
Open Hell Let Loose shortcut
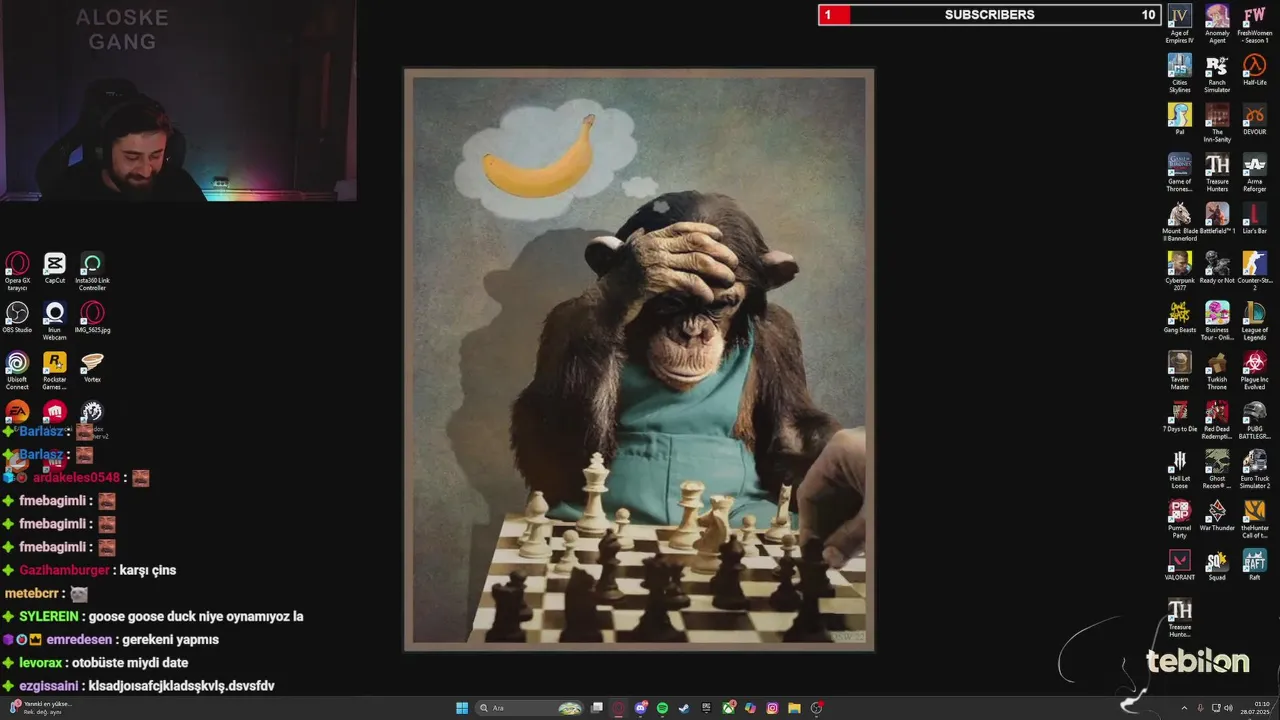point(1180,469)
